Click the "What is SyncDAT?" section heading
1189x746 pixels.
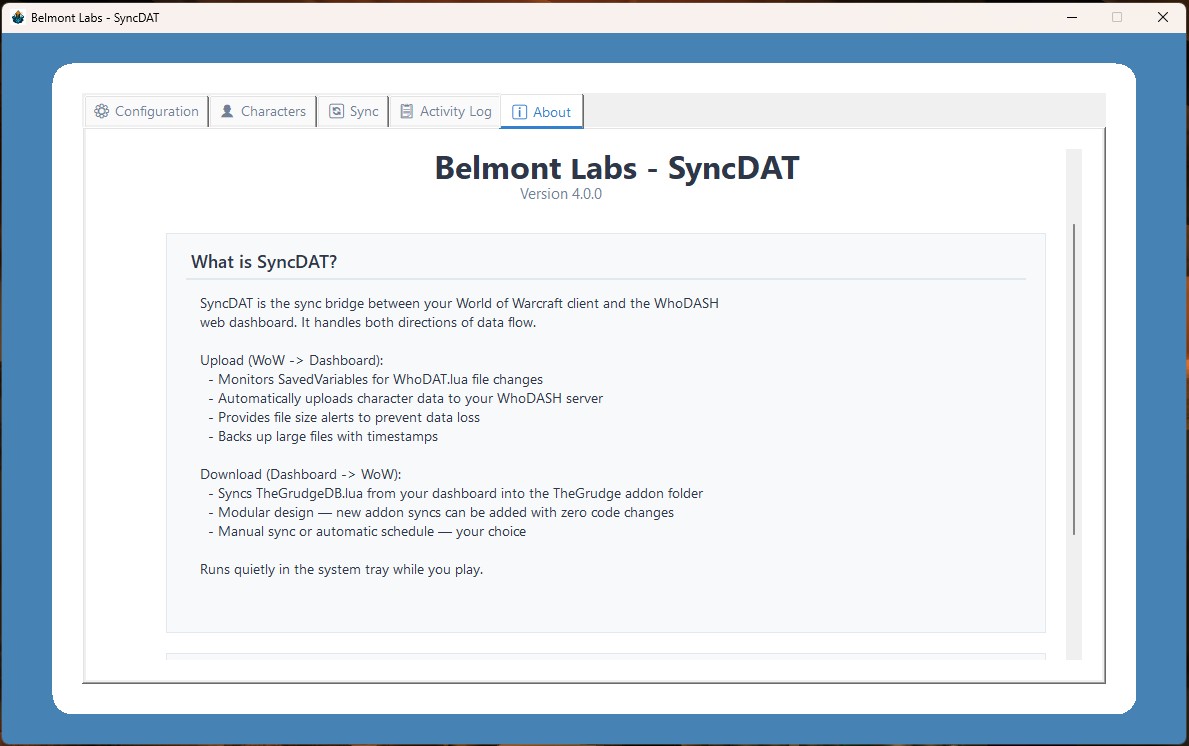(264, 262)
